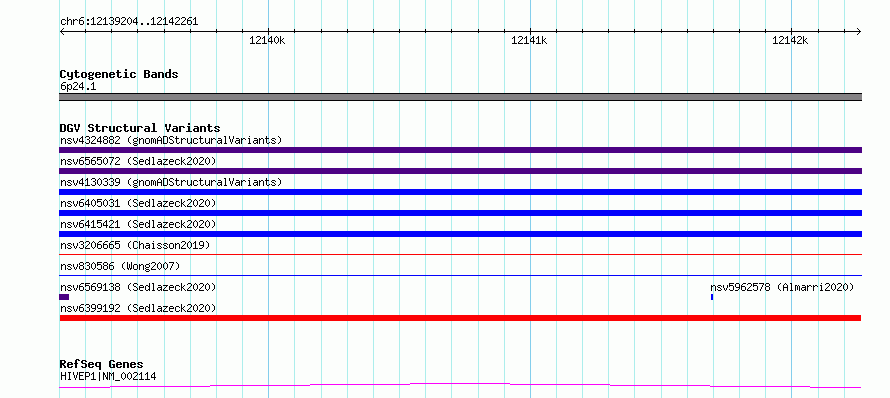The height and width of the screenshot is (398, 890).
Task: Select the blue bar under nsv6415421
Action: pyautogui.click(x=460, y=234)
